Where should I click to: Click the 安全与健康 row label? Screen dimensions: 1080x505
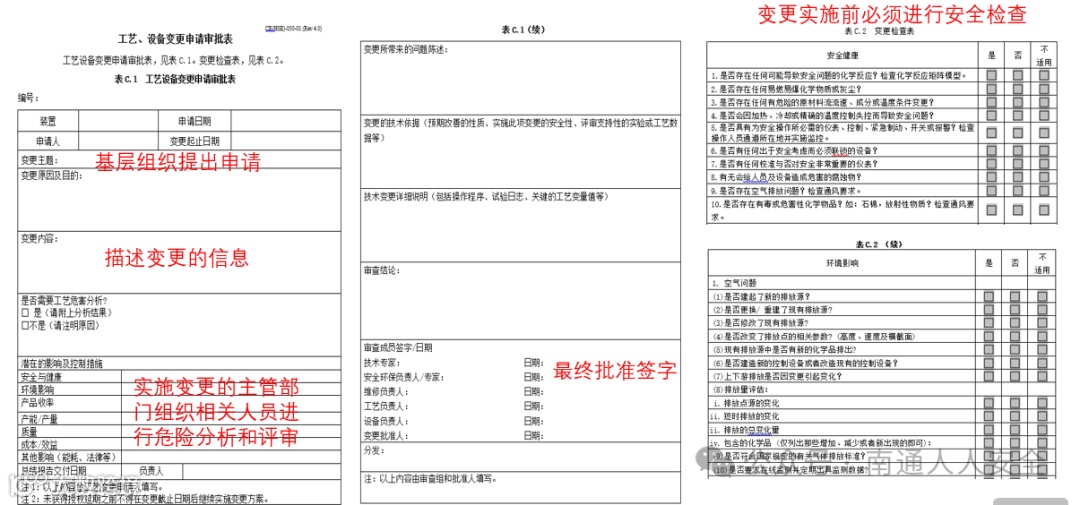43,378
